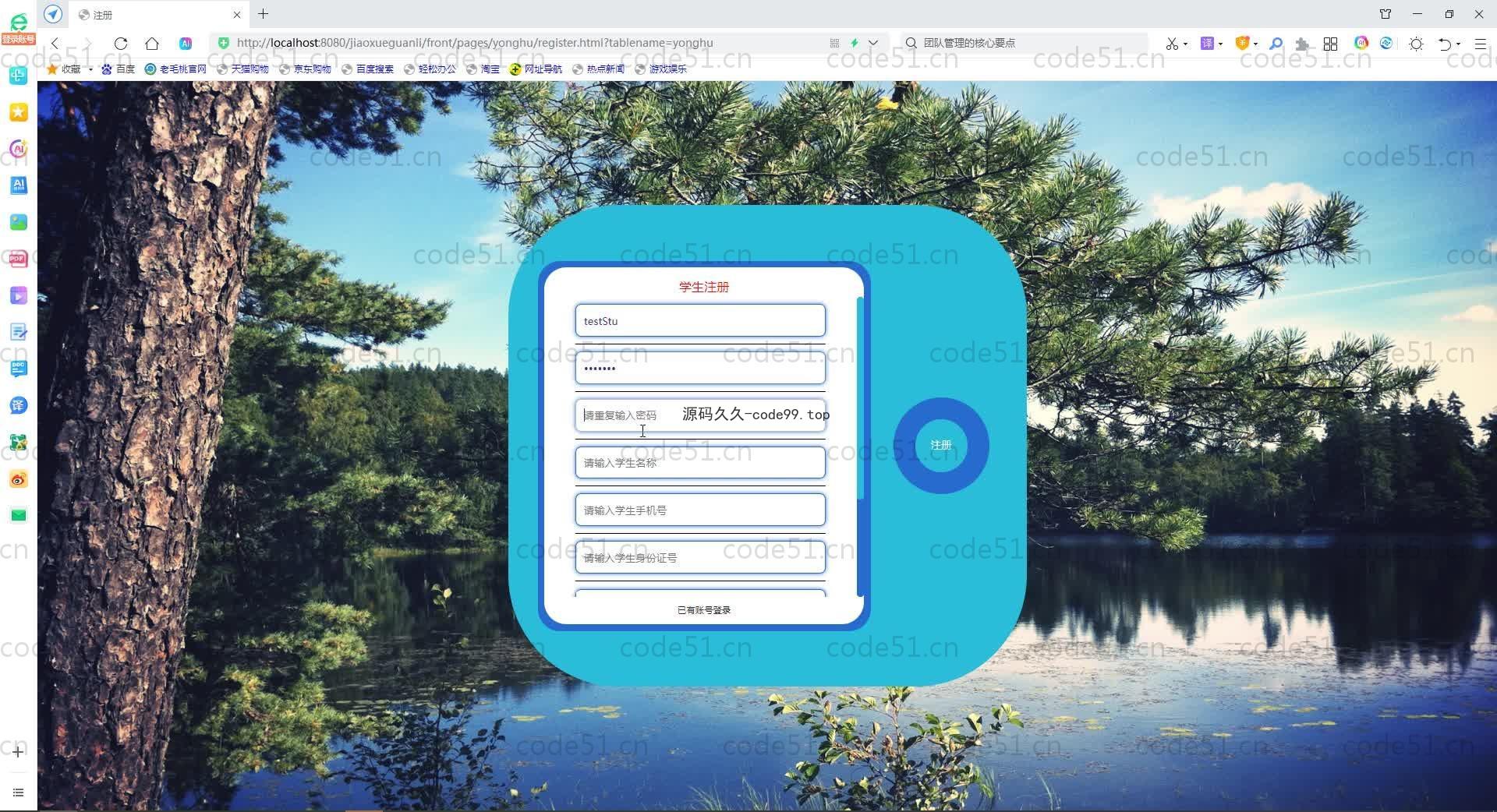Add a sidebar app with the plus icon
This screenshot has height=812, width=1497.
tap(18, 752)
